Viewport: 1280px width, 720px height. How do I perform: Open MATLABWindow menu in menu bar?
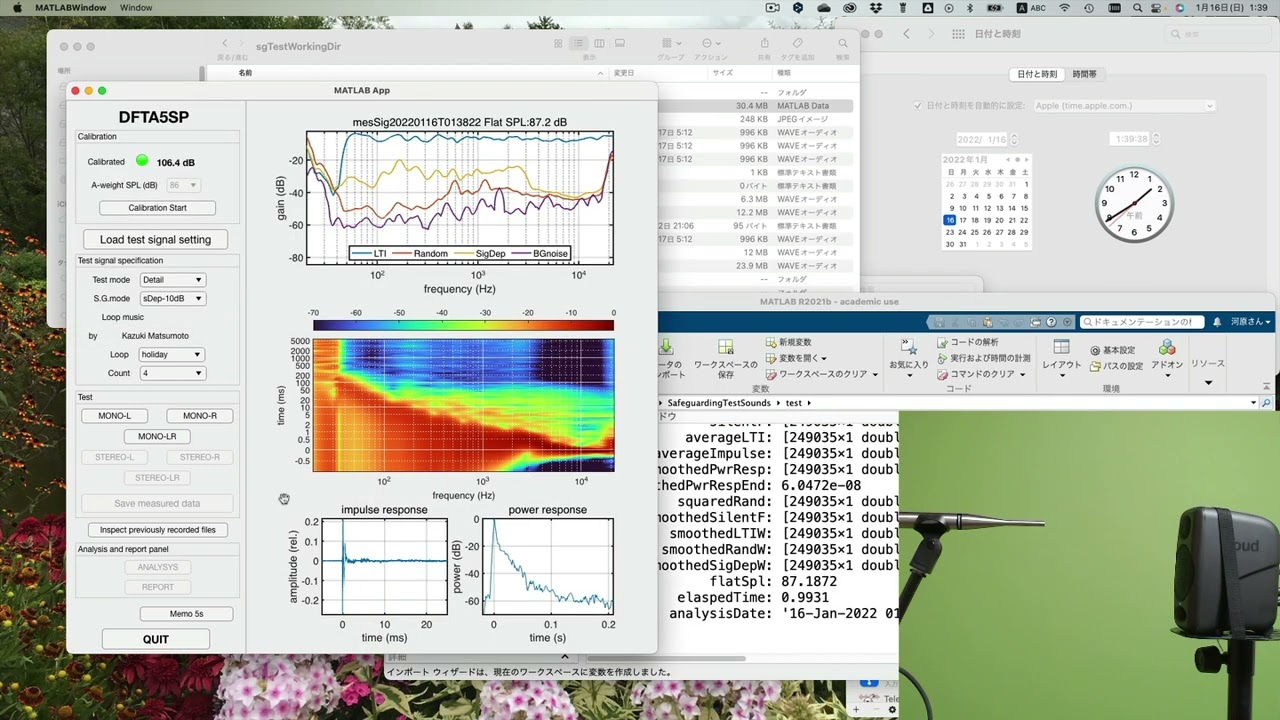click(x=70, y=8)
